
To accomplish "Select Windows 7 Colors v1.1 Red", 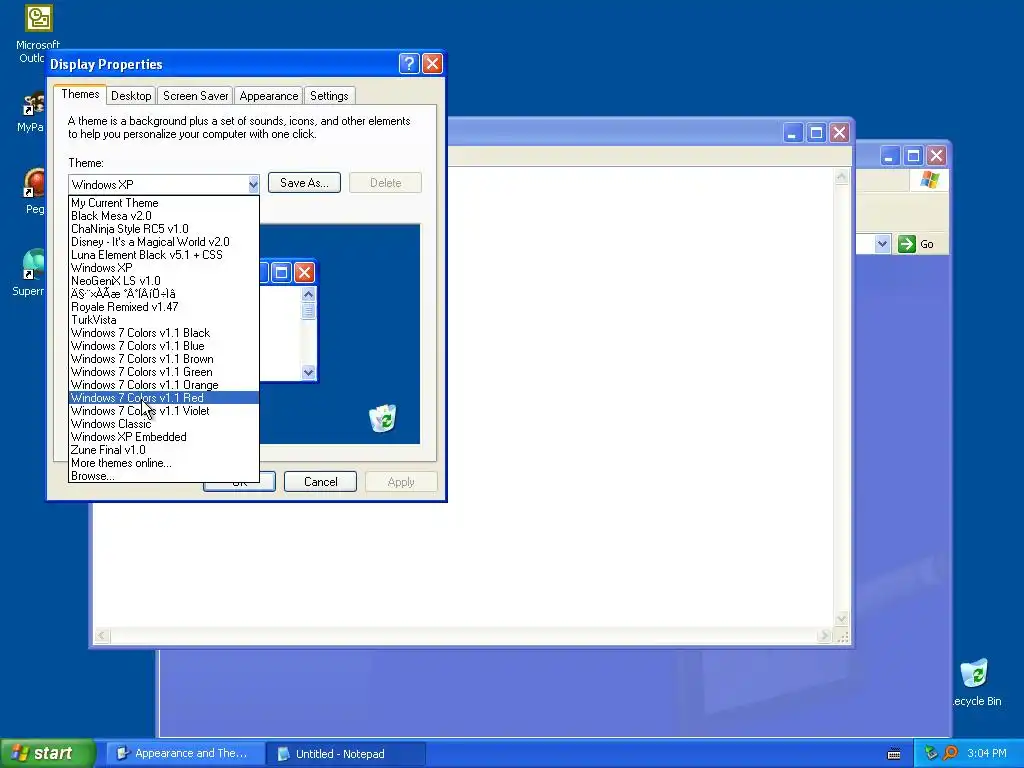I will click(164, 398).
